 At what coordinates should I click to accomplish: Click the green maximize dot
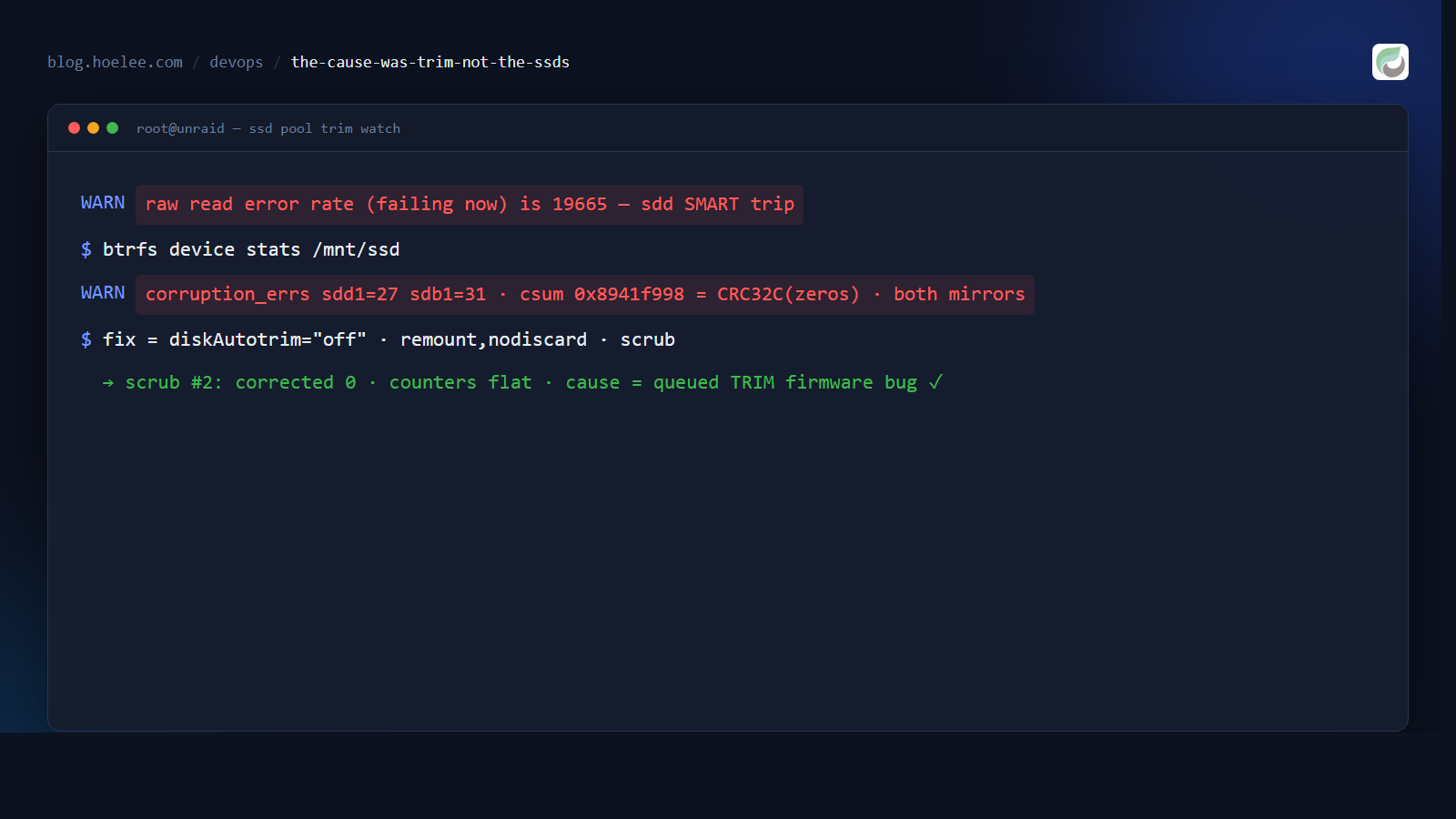point(112,128)
